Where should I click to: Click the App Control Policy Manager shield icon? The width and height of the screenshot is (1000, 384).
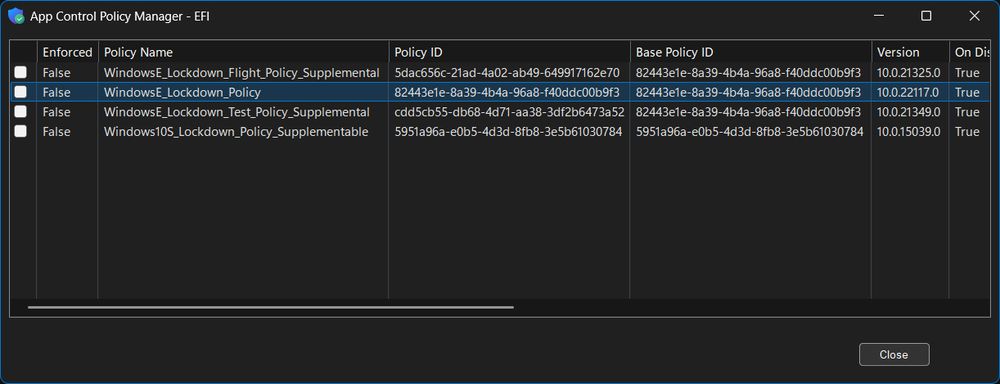click(16, 16)
